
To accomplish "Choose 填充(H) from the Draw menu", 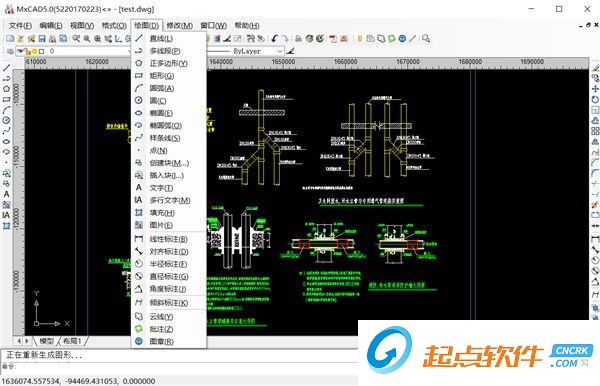I will coord(169,213).
